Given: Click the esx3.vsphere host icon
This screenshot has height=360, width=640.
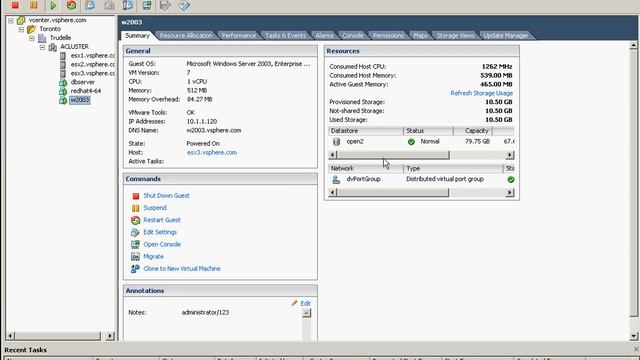Looking at the screenshot, I should click(x=63, y=73).
